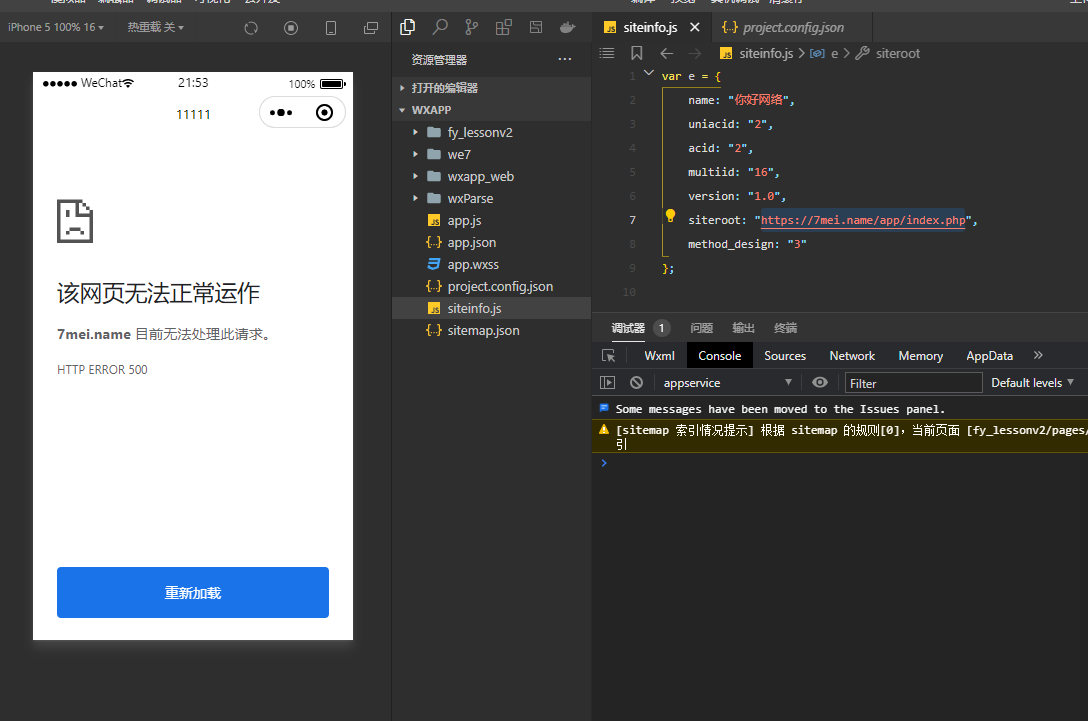Open the 输出 output panel tab
1088x721 pixels.
click(x=743, y=328)
